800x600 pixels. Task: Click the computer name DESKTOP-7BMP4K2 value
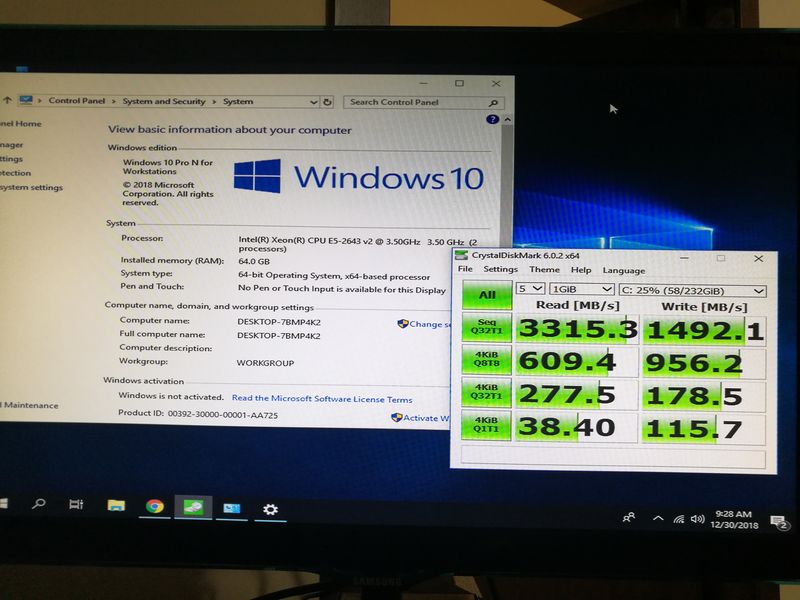(x=279, y=322)
